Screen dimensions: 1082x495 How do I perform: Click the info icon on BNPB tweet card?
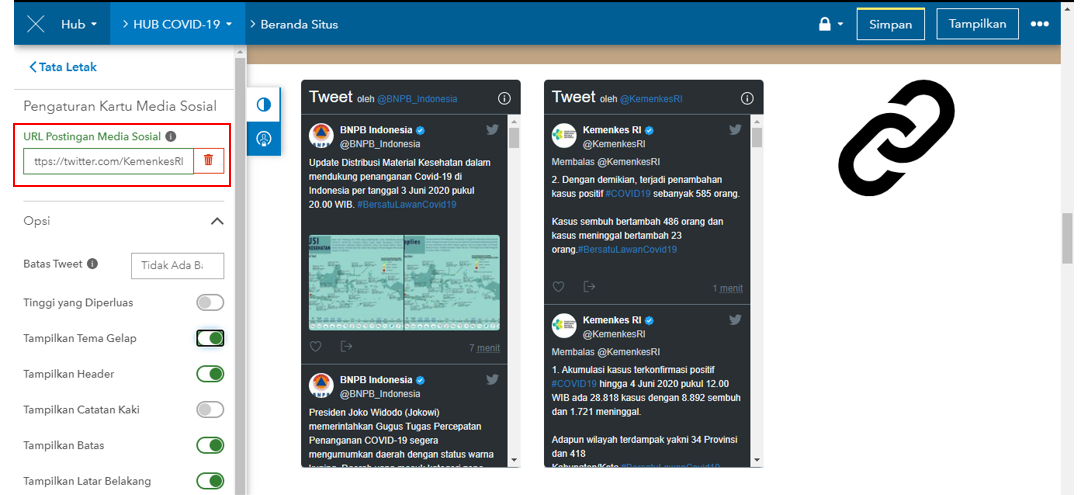click(x=504, y=99)
